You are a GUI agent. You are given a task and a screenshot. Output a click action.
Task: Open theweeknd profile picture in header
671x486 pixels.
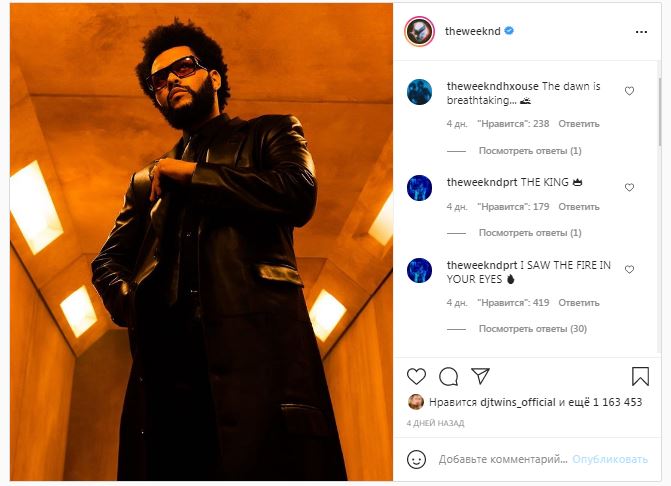419,32
